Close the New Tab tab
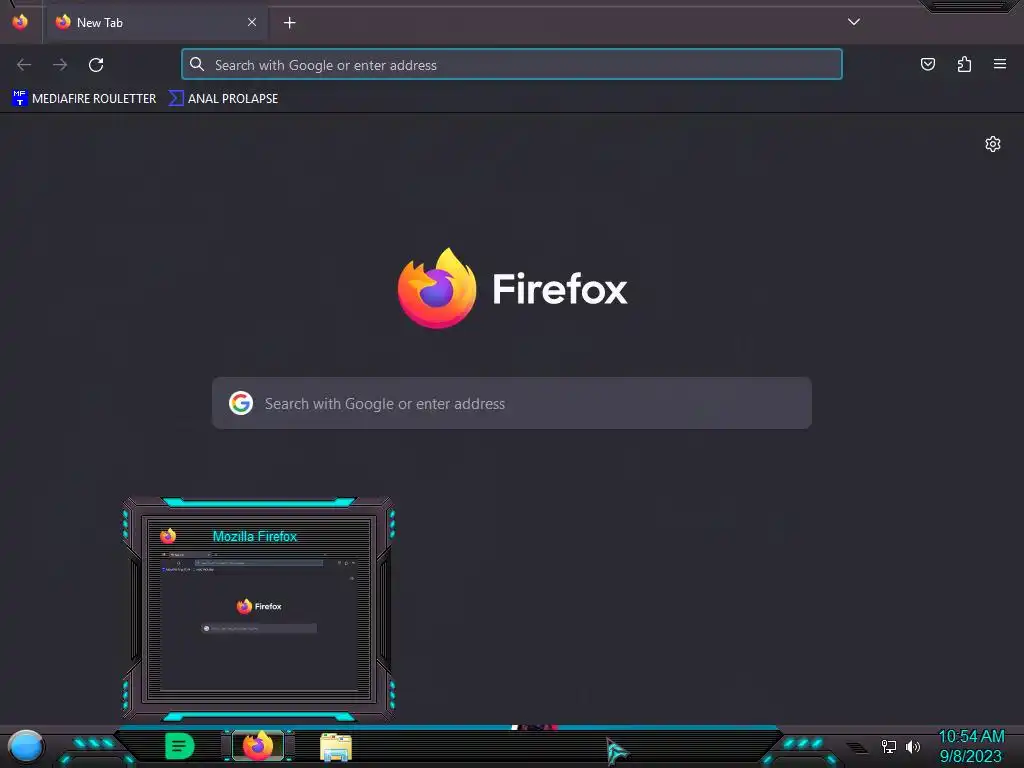This screenshot has width=1024, height=768. point(252,22)
